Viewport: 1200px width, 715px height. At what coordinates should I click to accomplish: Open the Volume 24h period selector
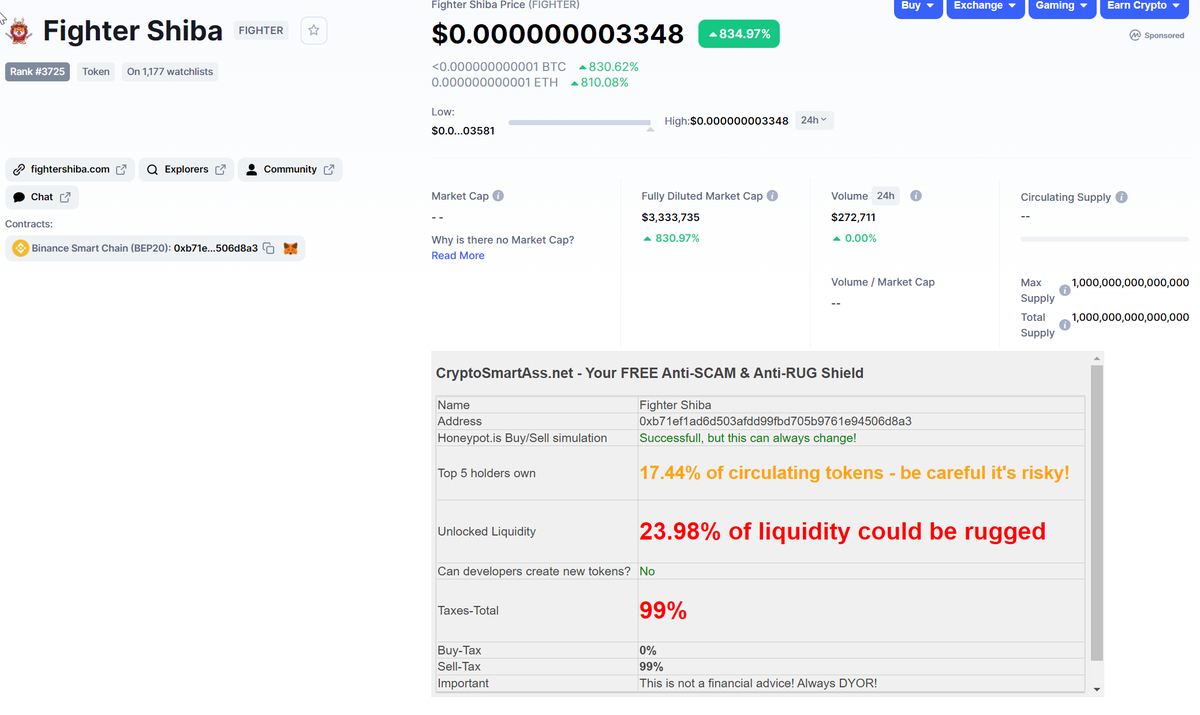(886, 196)
